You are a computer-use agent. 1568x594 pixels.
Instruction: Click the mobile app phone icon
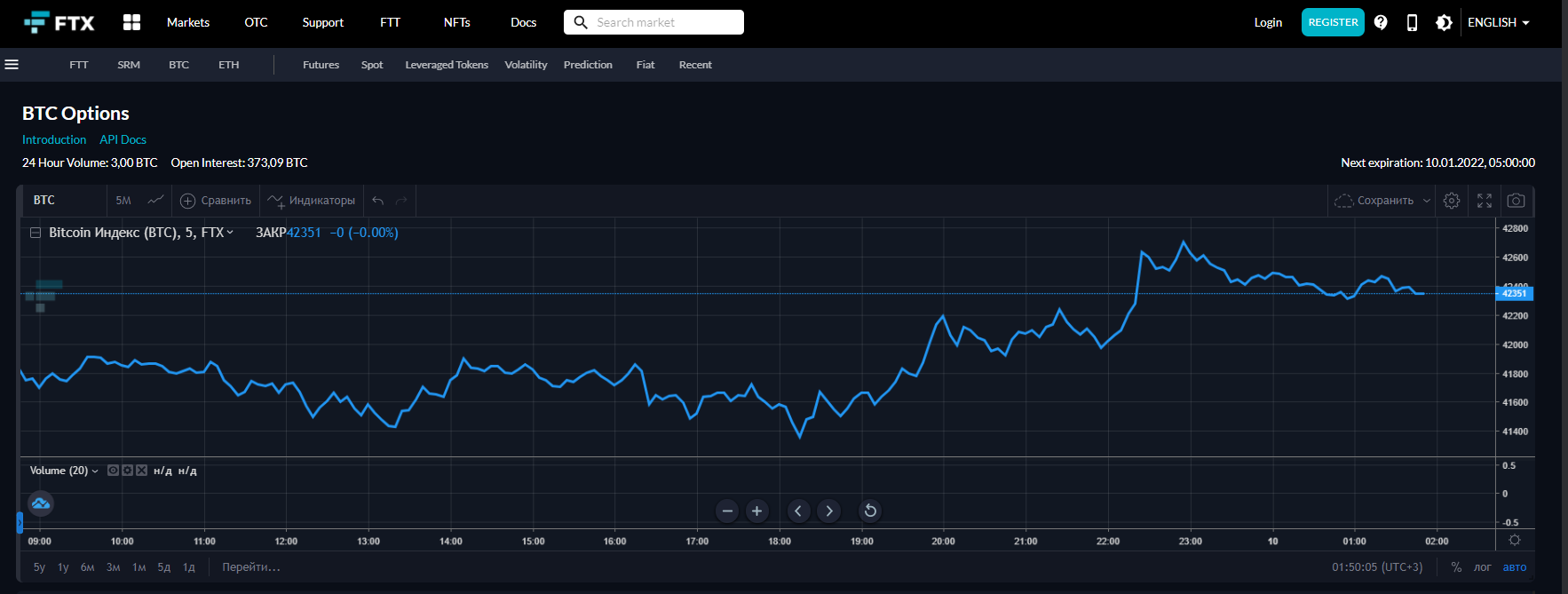tap(1412, 22)
